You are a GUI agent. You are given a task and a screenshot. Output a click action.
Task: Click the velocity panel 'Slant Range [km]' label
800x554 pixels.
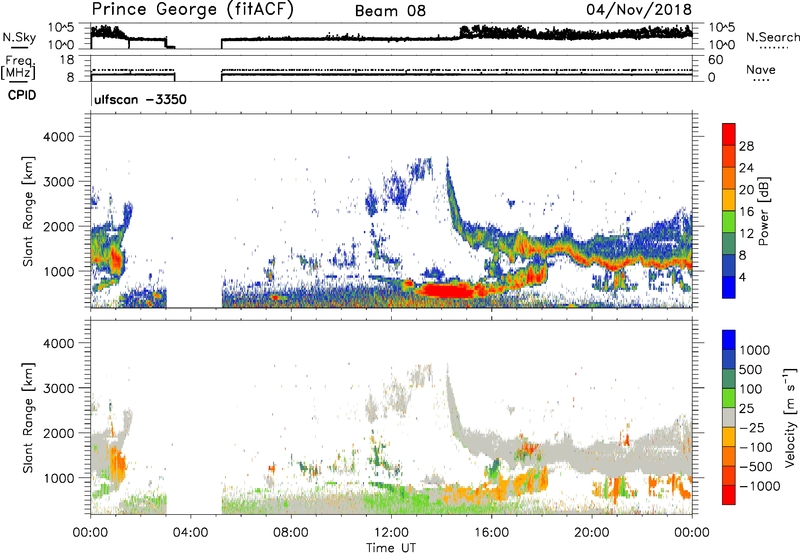click(28, 418)
